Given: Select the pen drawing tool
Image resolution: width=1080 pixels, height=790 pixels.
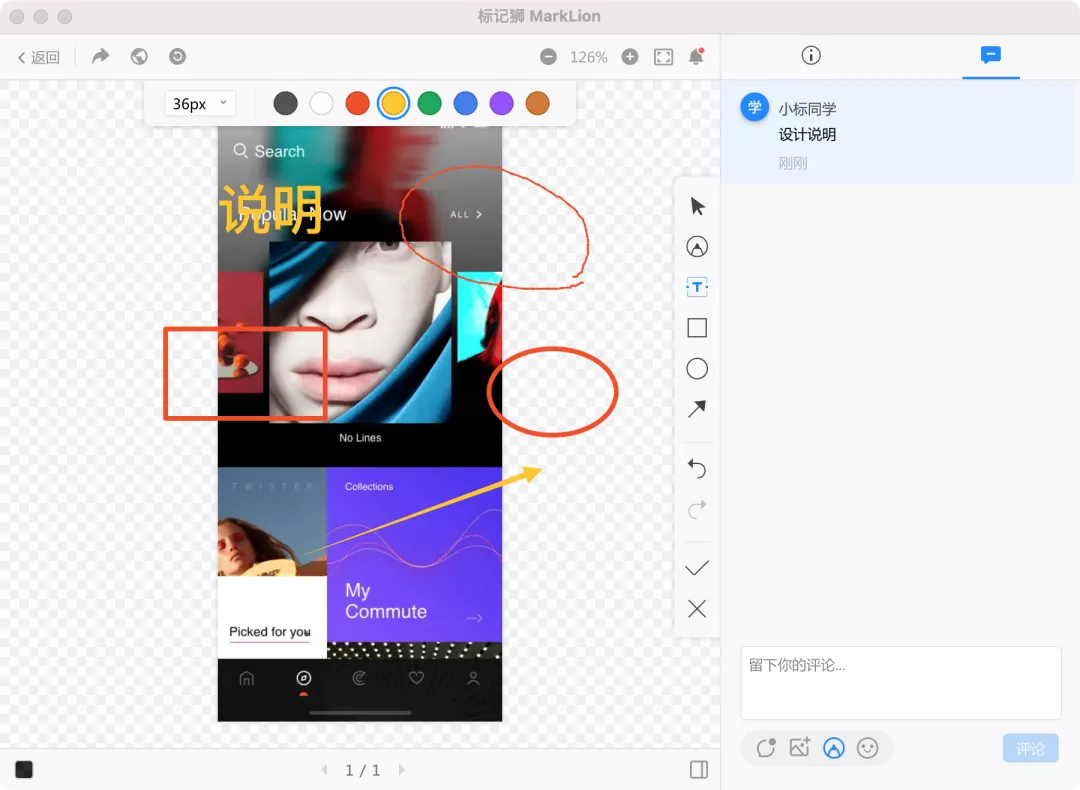Looking at the screenshot, I should pyautogui.click(x=697, y=247).
